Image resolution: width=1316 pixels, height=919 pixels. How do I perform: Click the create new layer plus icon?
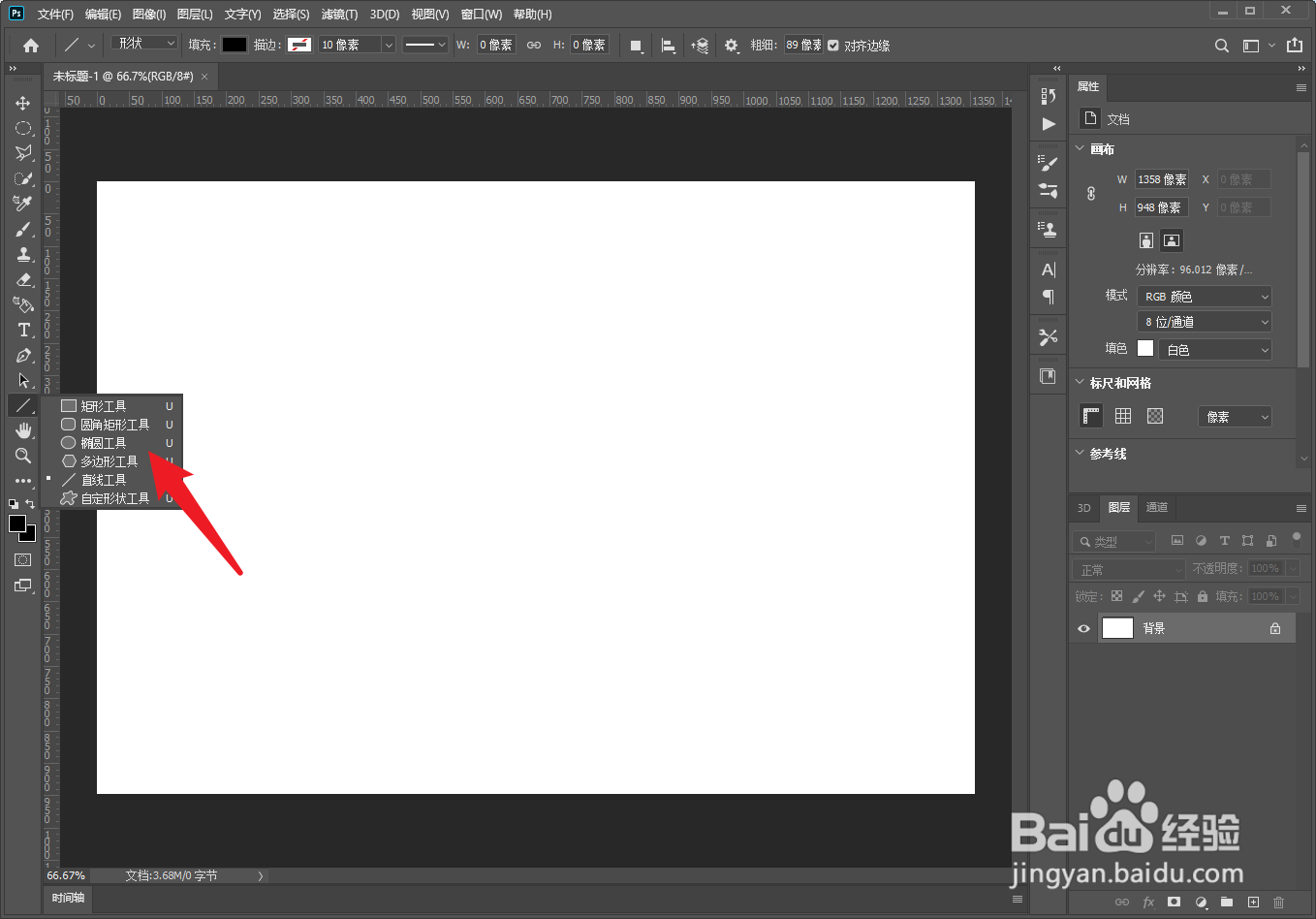point(1253,903)
